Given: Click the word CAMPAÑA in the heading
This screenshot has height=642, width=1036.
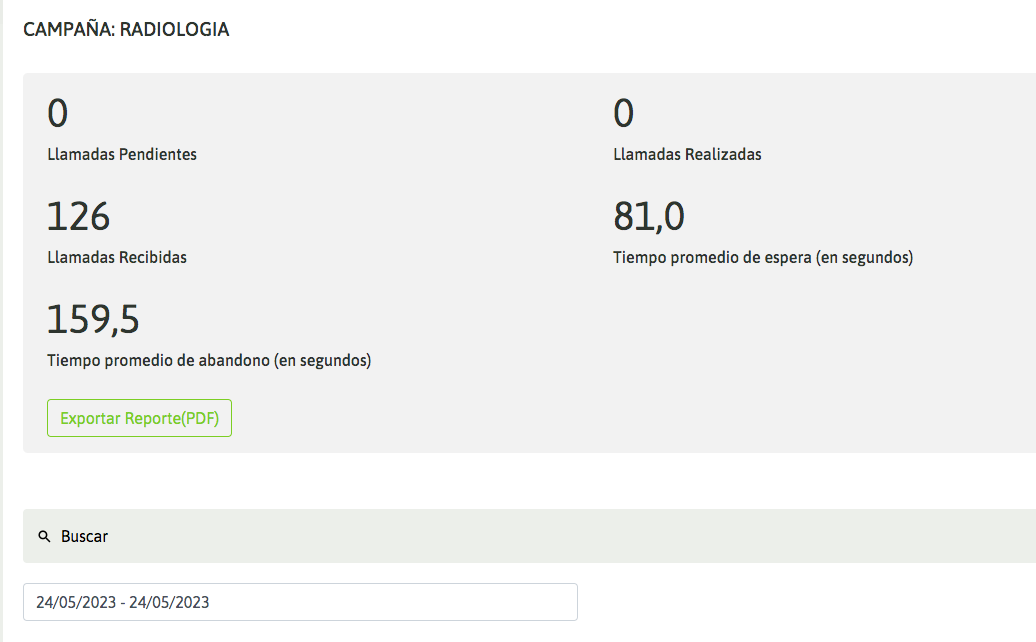Looking at the screenshot, I should coord(67,30).
